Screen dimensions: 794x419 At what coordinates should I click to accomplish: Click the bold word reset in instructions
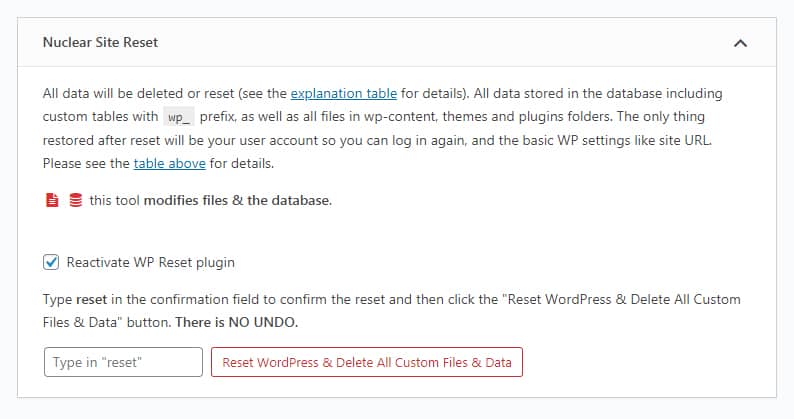tap(91, 299)
